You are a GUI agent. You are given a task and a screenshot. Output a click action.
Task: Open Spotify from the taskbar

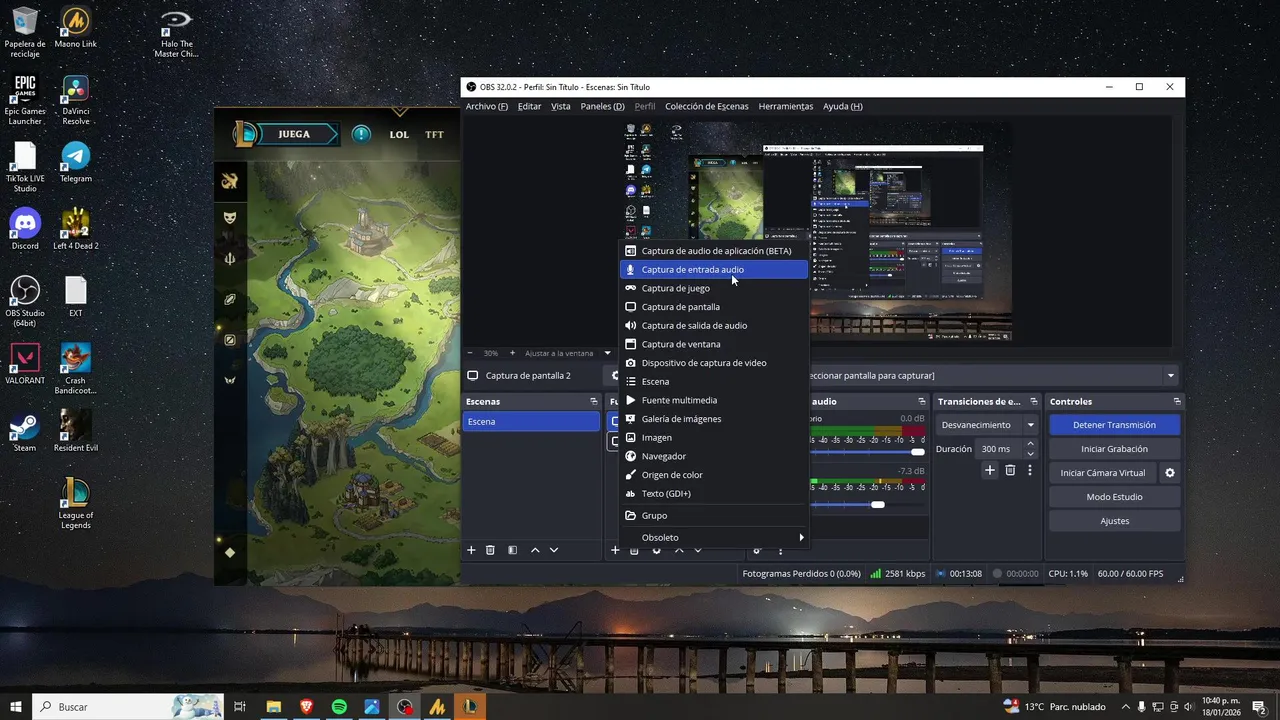point(339,707)
